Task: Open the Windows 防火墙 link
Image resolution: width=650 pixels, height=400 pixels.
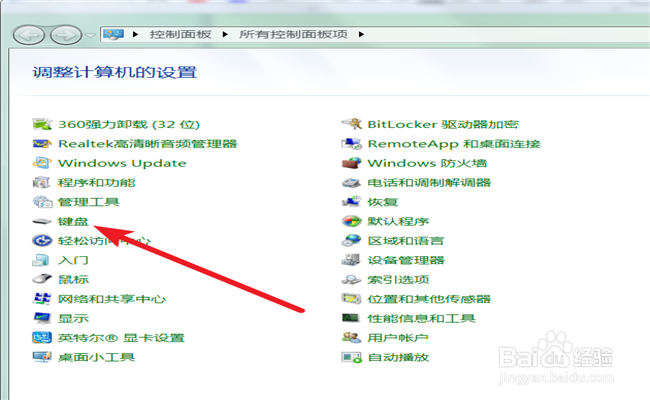Action: click(427, 163)
